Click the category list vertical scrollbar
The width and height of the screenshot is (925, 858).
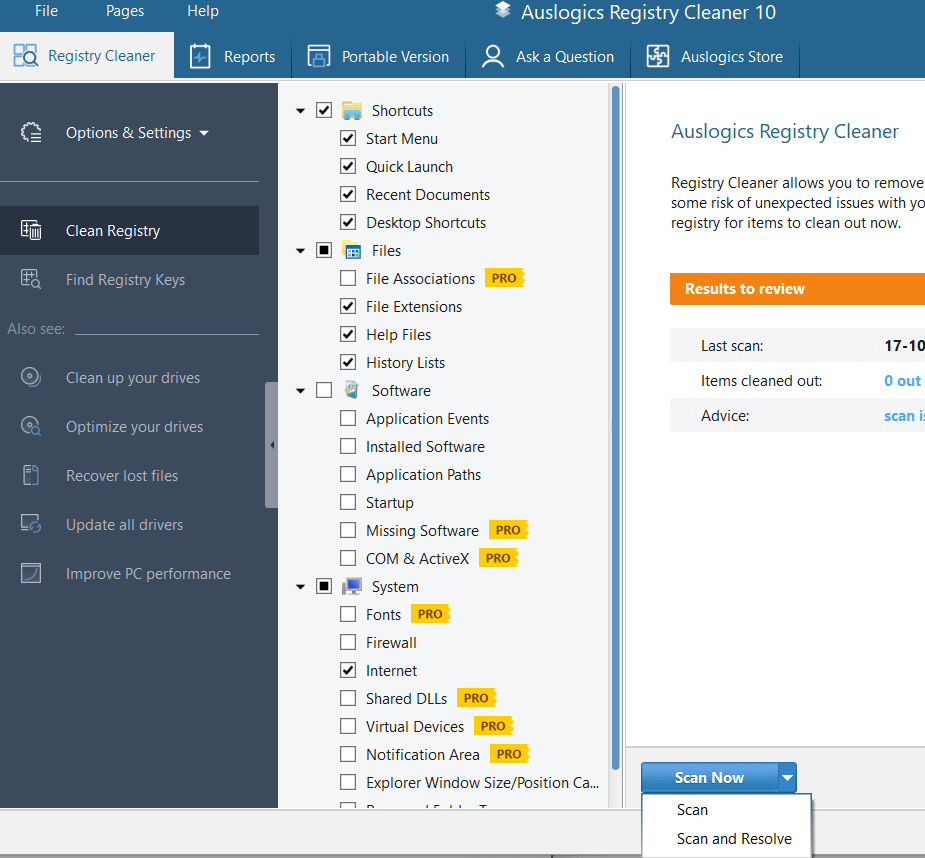coord(615,428)
